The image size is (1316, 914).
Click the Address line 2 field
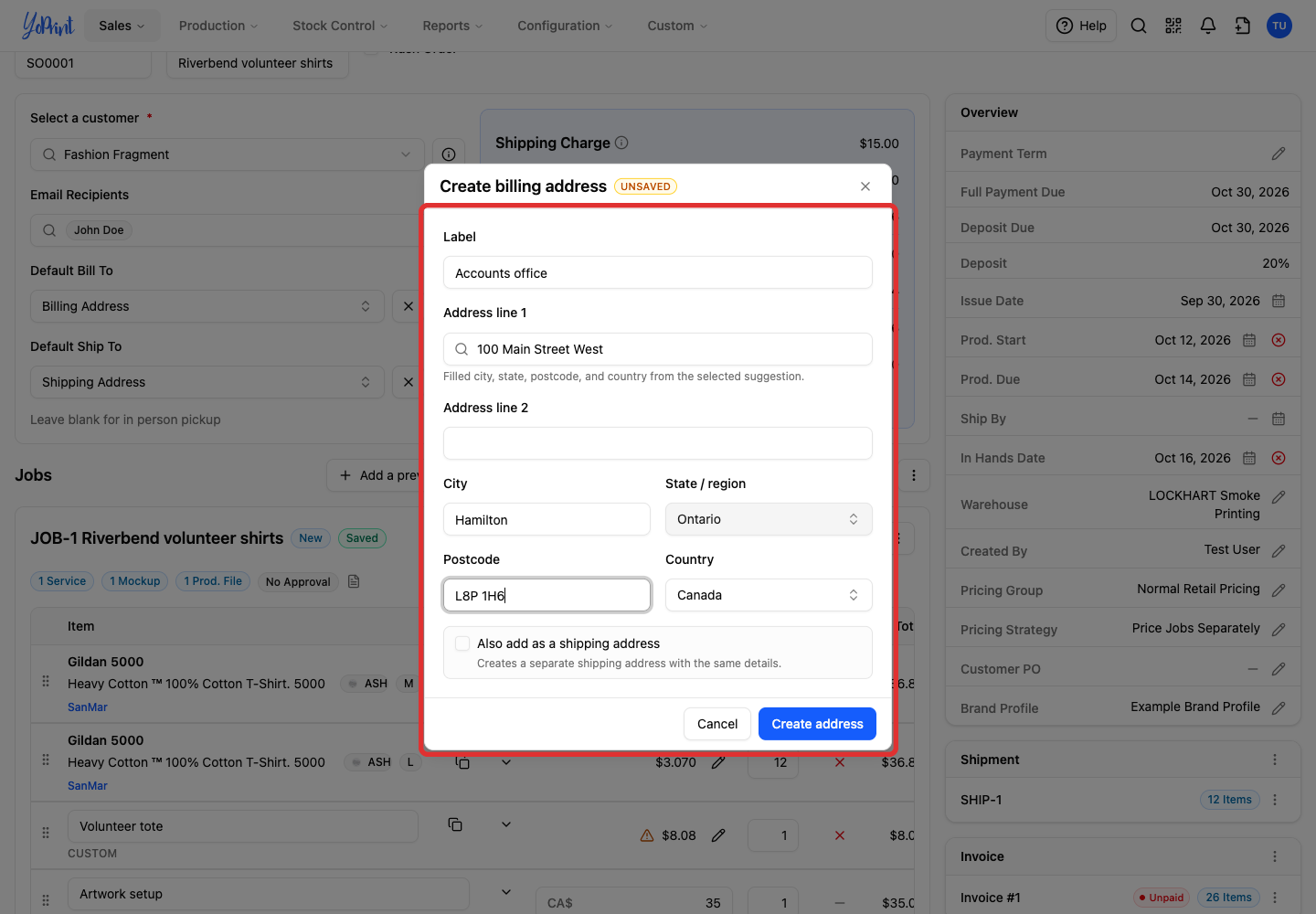click(x=658, y=443)
